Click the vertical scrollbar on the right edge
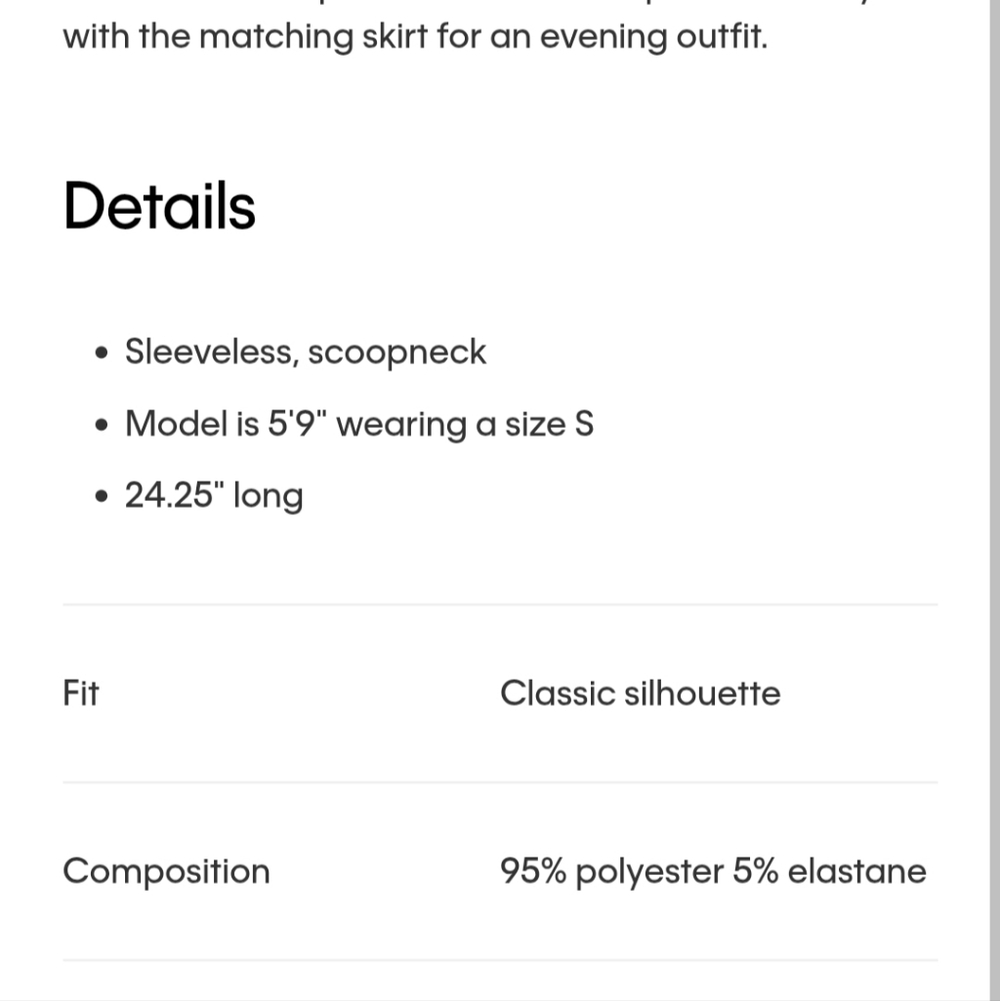The image size is (1000, 1001). click(995, 500)
